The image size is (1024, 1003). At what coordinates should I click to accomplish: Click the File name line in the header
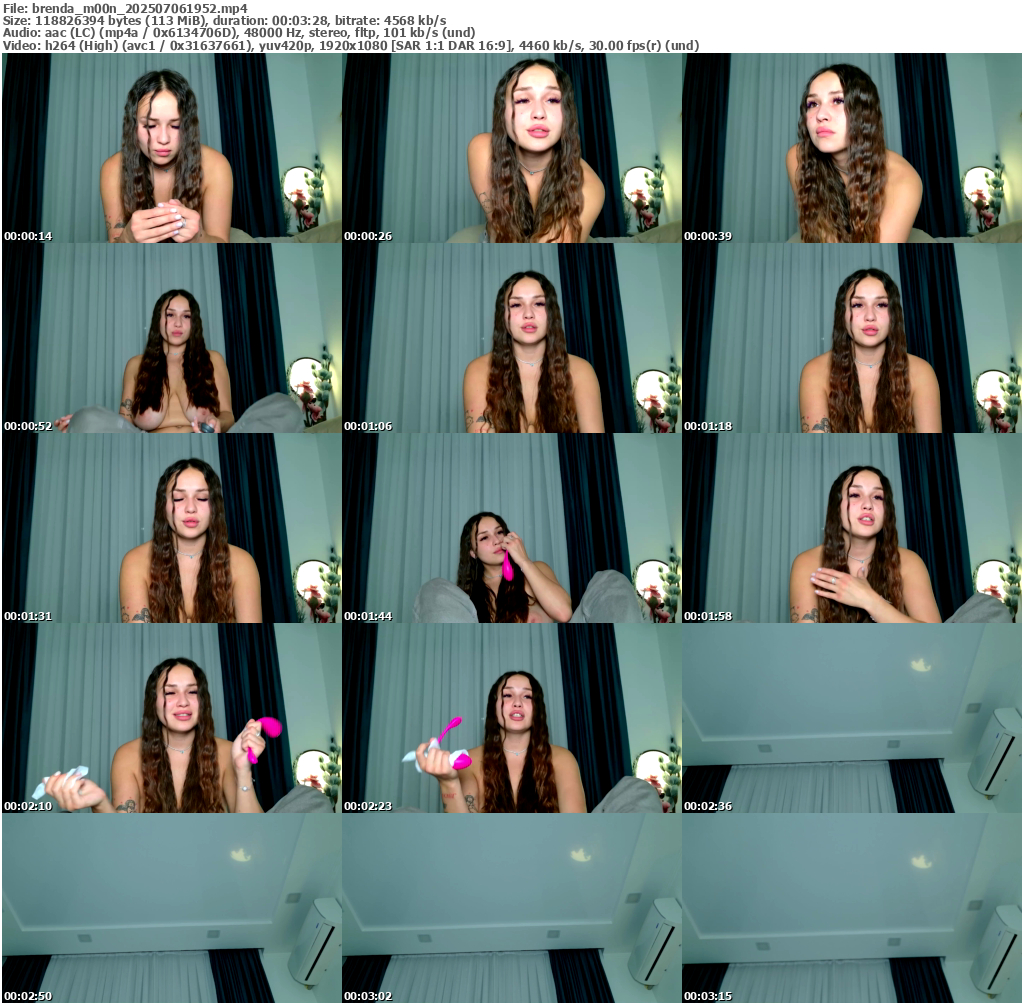click(x=125, y=8)
